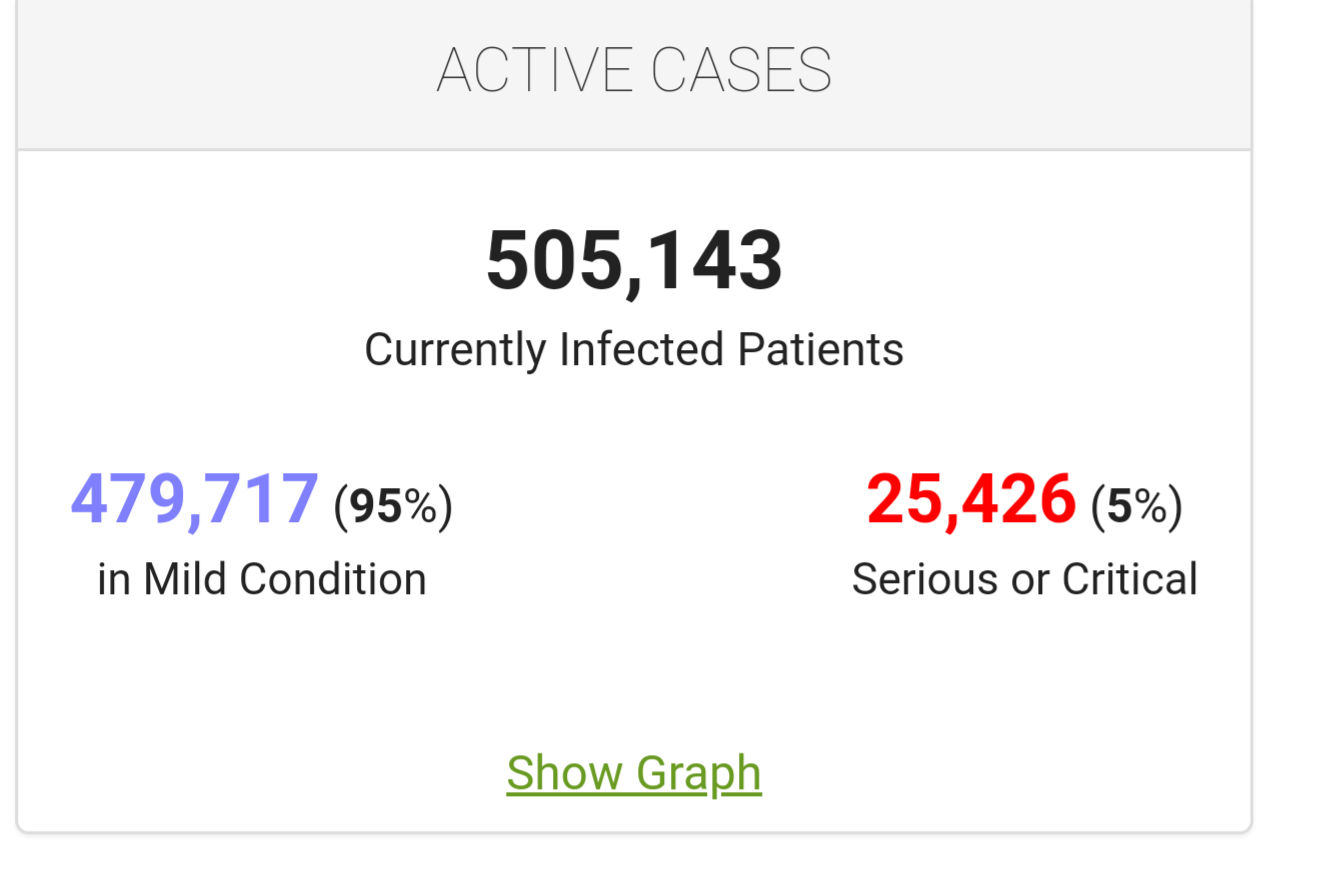Image resolution: width=1322 pixels, height=880 pixels.
Task: Click the word Infected under the total
Action: [641, 350]
